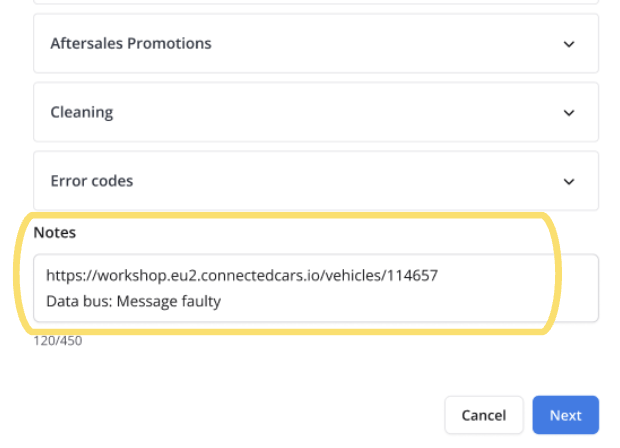Click 'https' at the start of the notes URL
Viewport: 620px width, 448px height.
click(x=62, y=274)
